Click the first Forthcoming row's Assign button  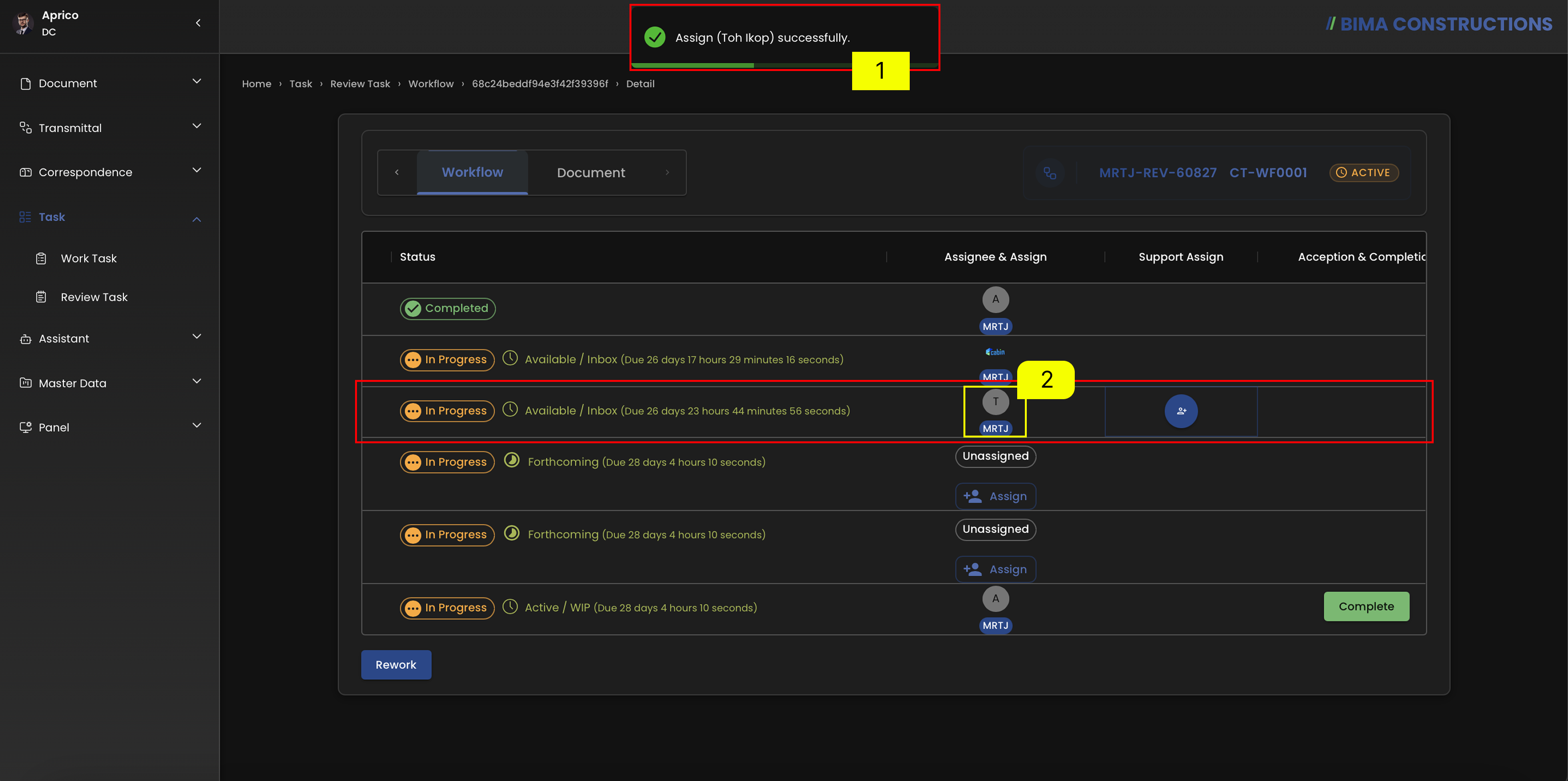point(995,496)
